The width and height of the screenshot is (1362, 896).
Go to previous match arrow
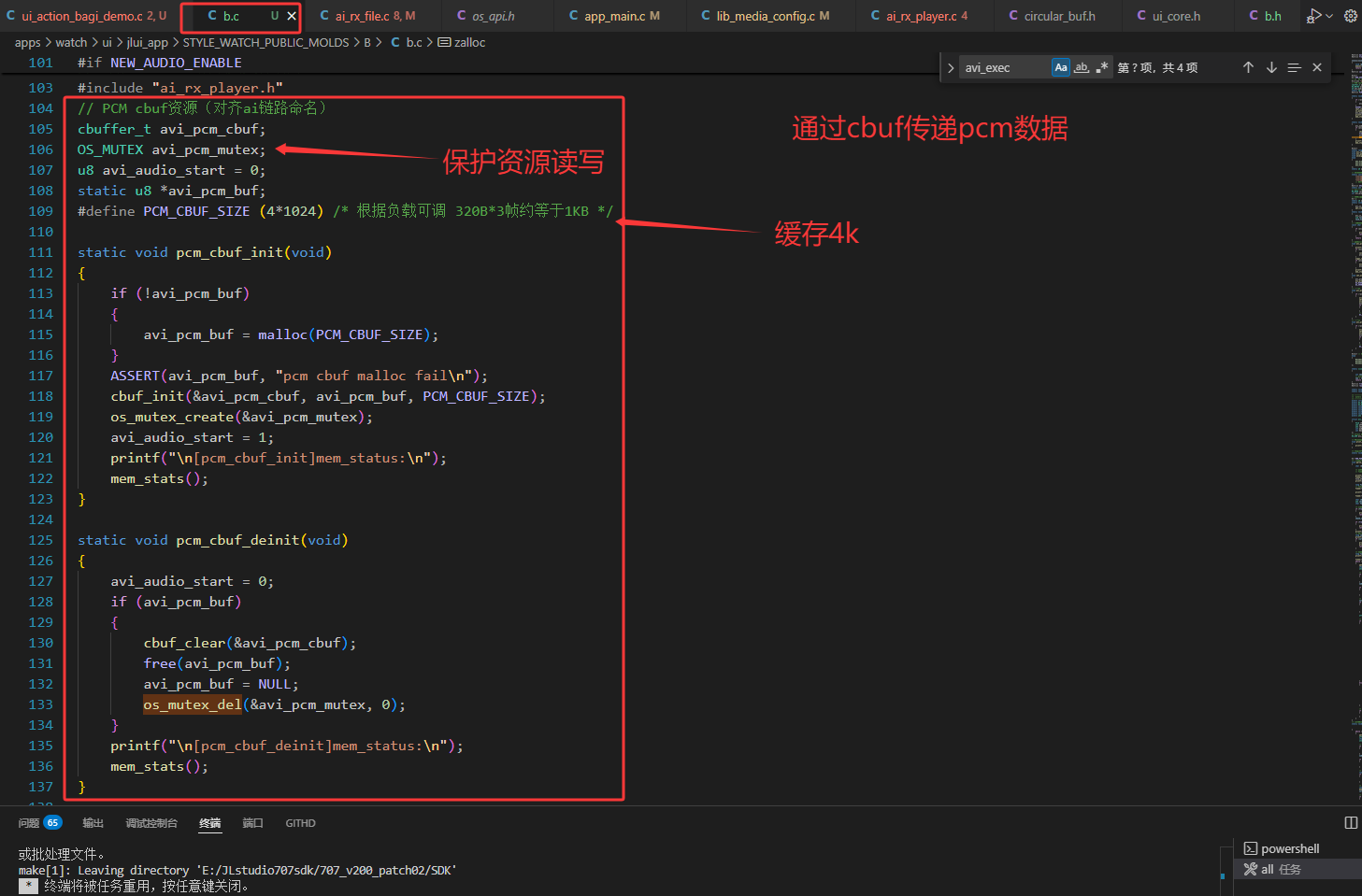[1248, 67]
